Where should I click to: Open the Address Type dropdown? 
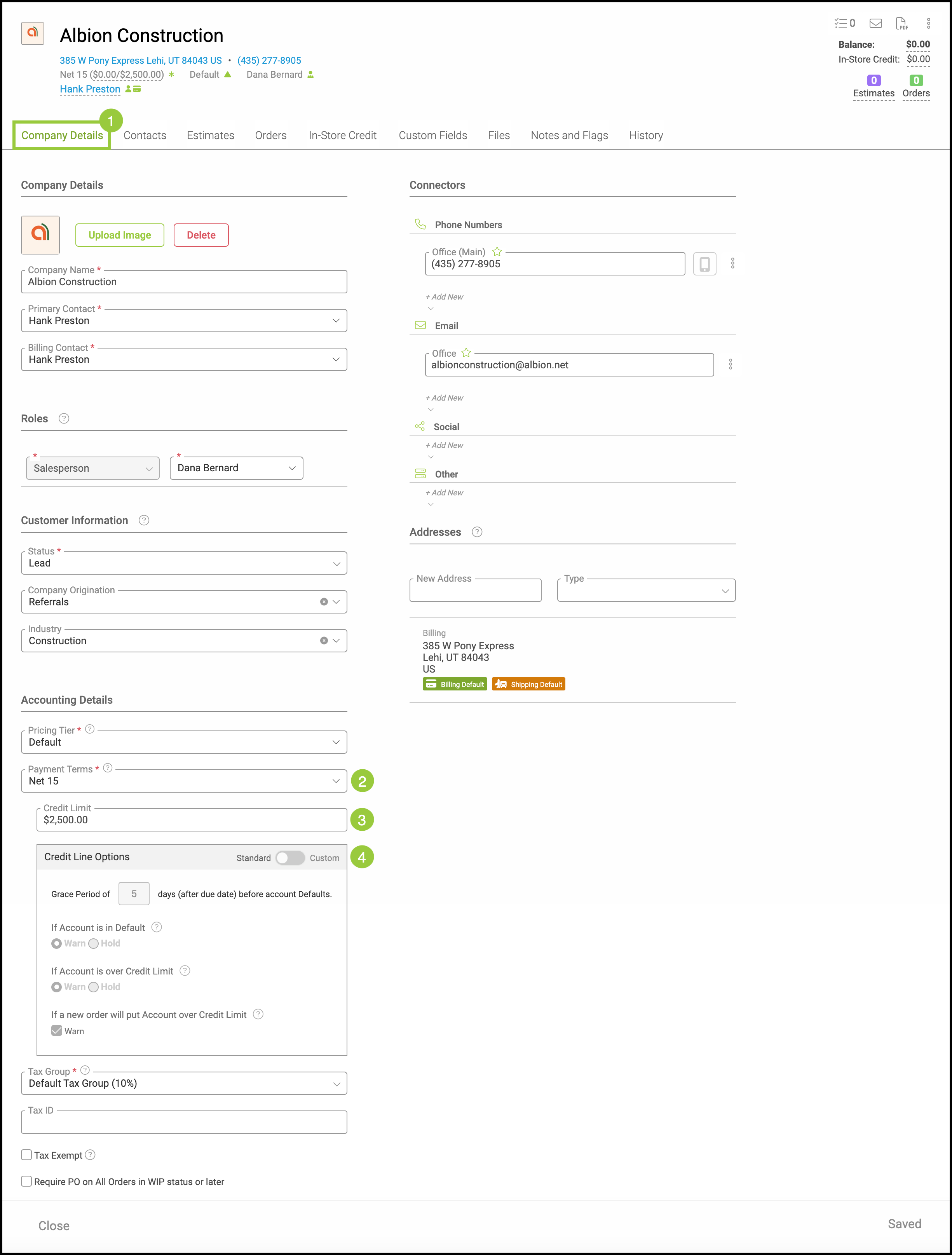point(646,591)
